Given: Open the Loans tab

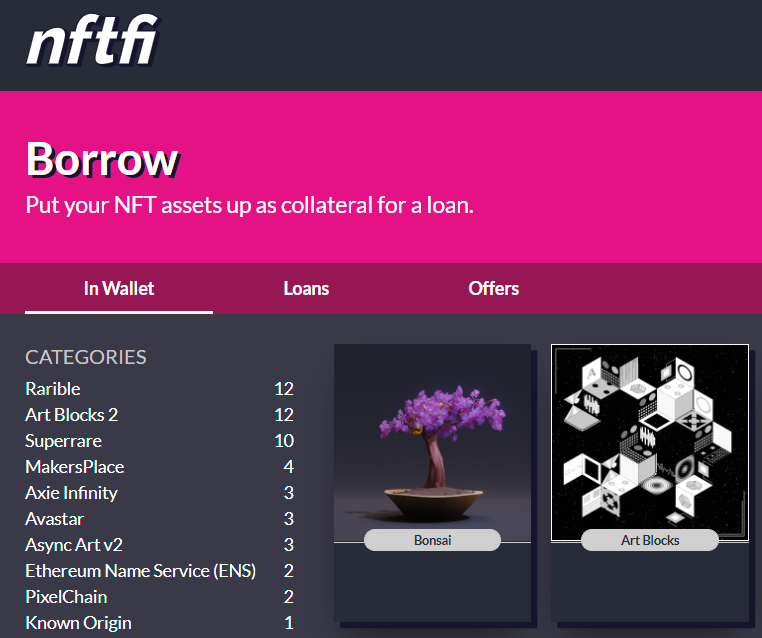Looking at the screenshot, I should pyautogui.click(x=306, y=289).
